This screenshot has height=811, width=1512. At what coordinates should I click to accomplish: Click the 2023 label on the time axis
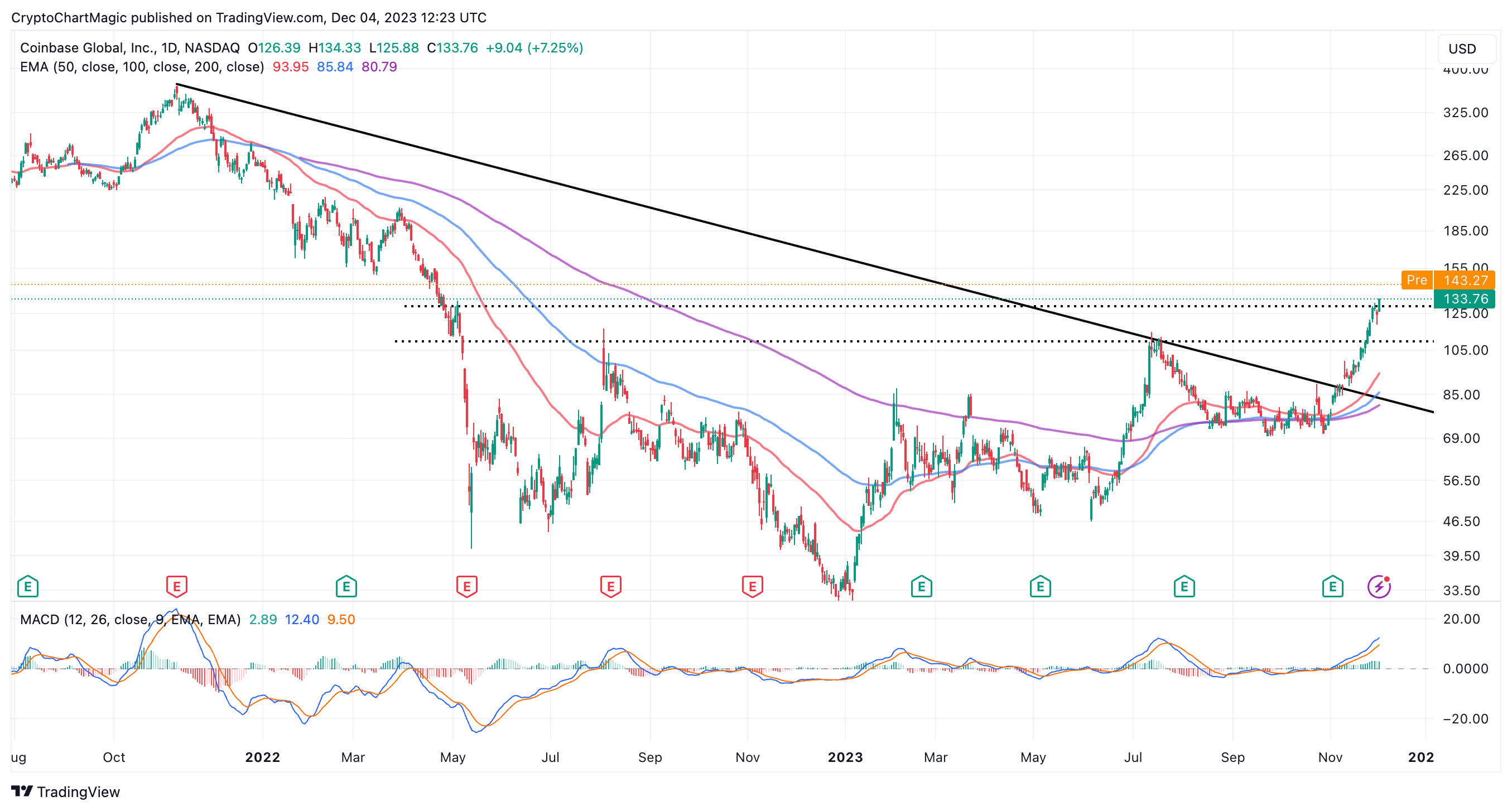click(x=845, y=757)
